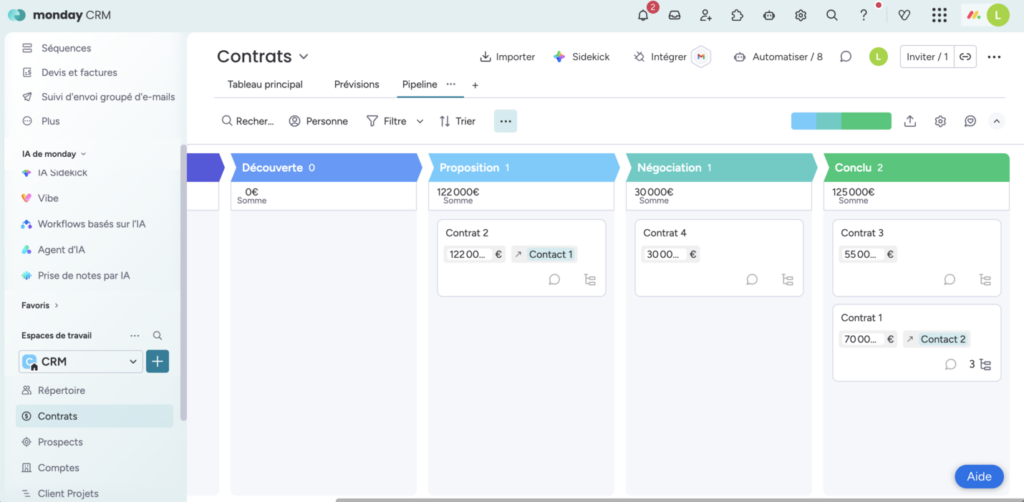
Task: Open the apps marketplace puzzle icon
Action: [737, 15]
